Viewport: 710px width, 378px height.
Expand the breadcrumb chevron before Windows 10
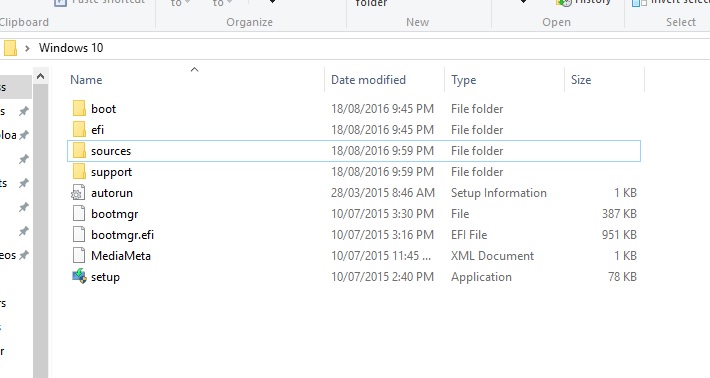point(27,48)
